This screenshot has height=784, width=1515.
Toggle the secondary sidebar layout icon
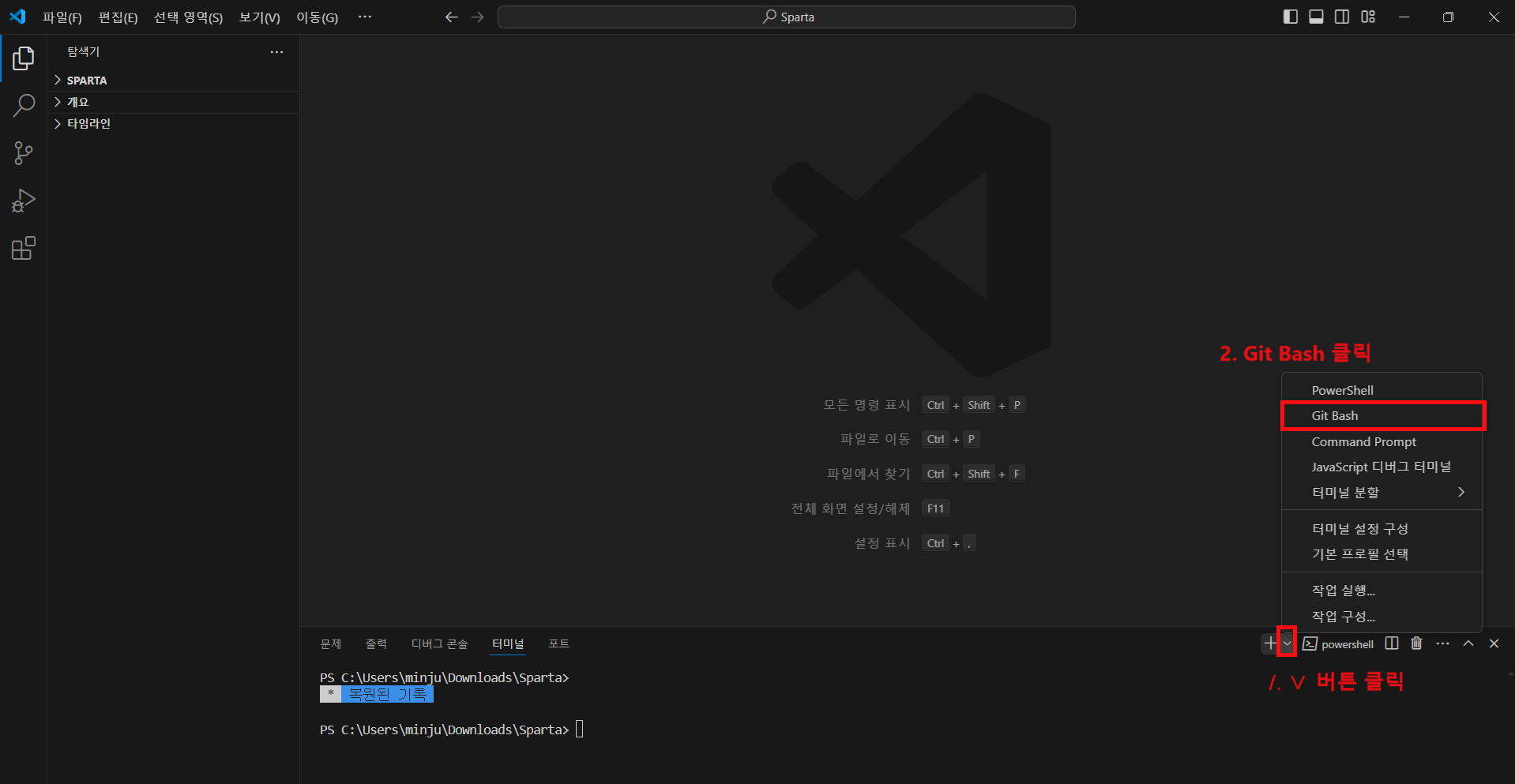coord(1342,17)
